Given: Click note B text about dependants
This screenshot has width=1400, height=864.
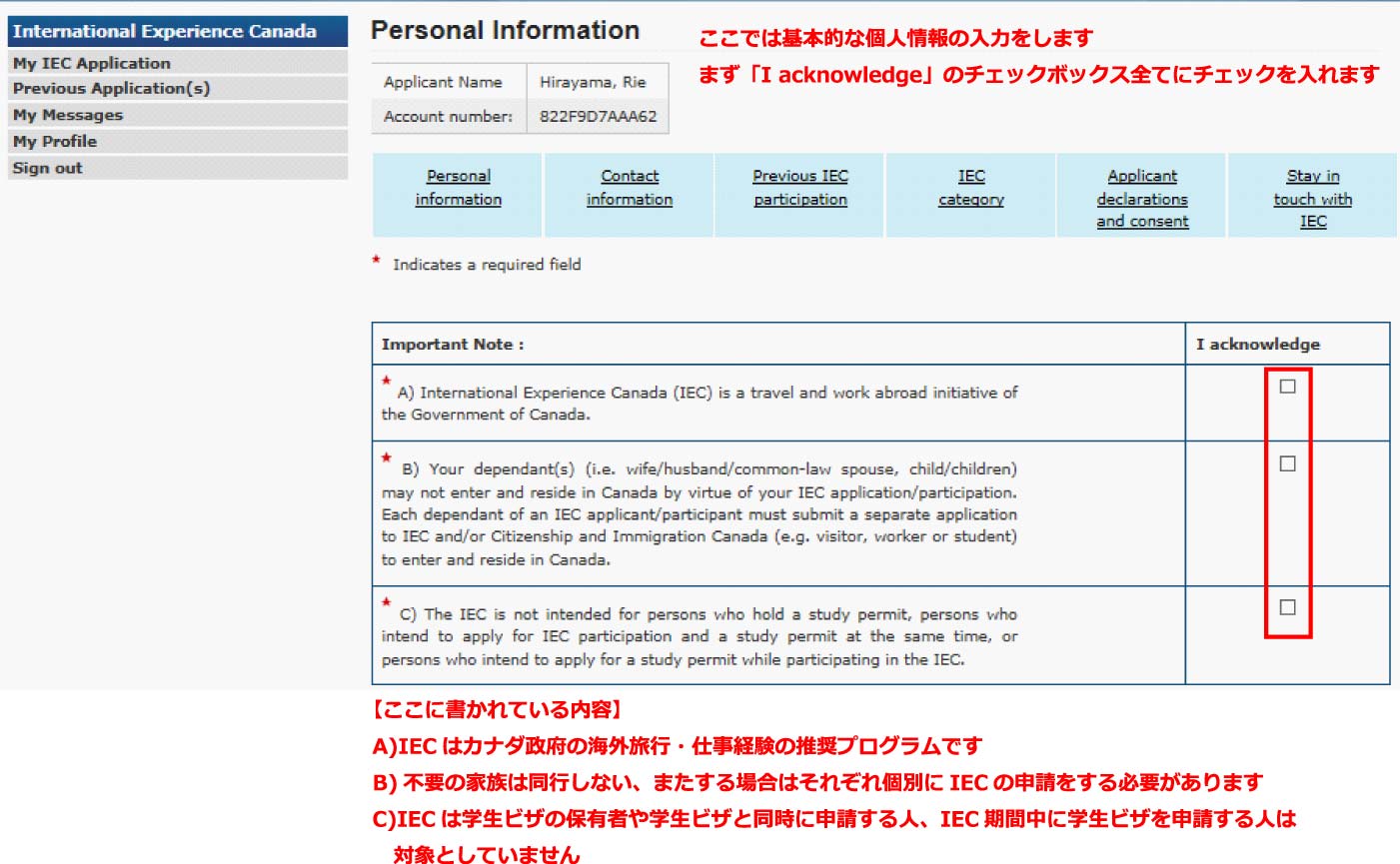Looking at the screenshot, I should click(700, 514).
